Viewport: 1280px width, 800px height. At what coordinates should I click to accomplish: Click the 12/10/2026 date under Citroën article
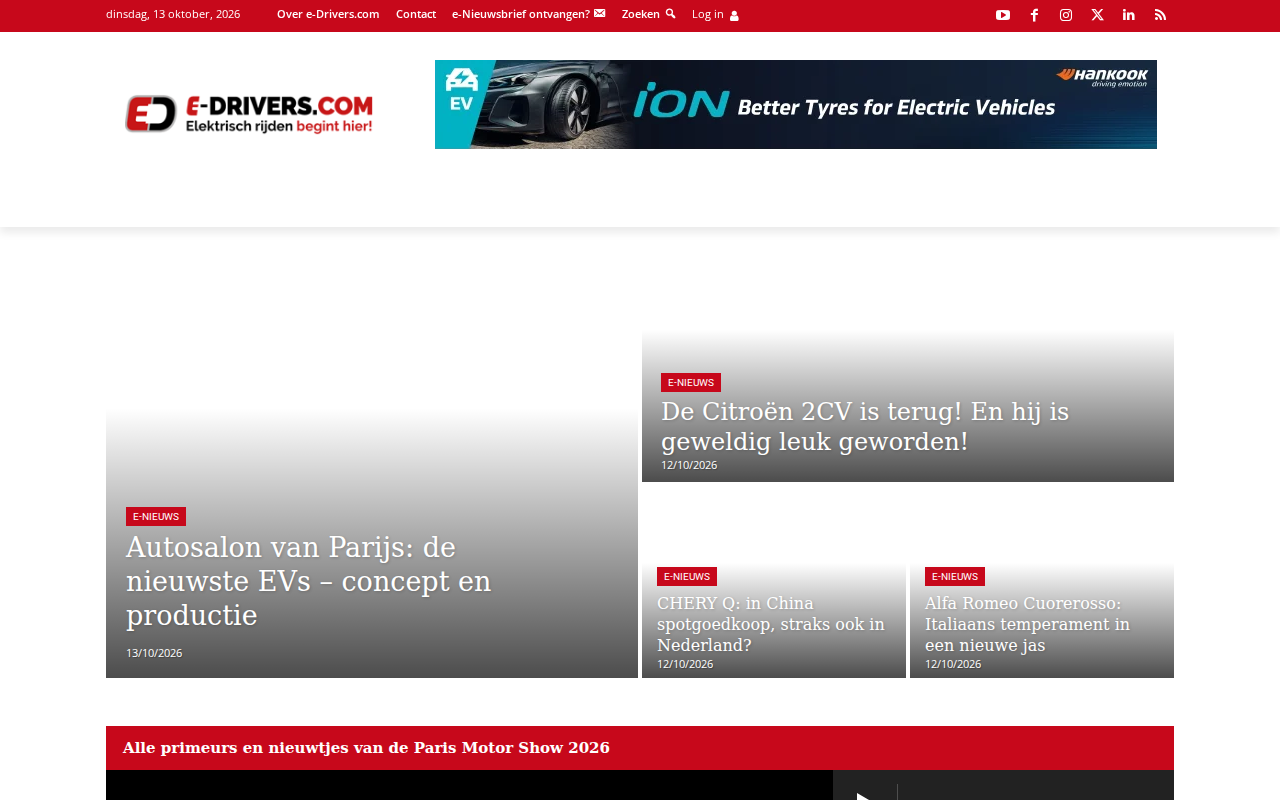(x=689, y=465)
